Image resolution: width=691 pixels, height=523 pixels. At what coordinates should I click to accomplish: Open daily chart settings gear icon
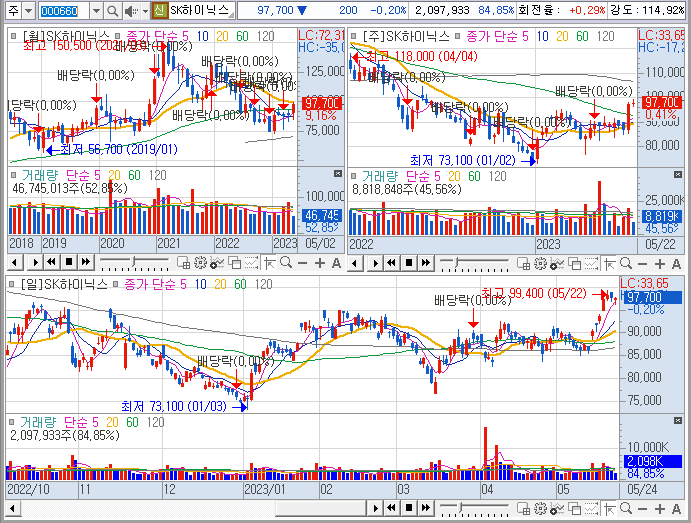coord(540,508)
